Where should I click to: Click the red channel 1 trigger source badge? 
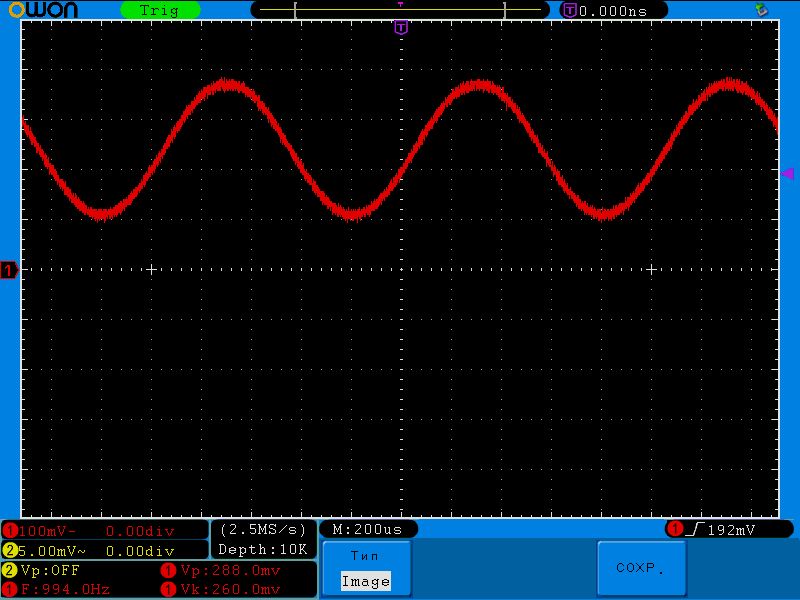(x=675, y=529)
